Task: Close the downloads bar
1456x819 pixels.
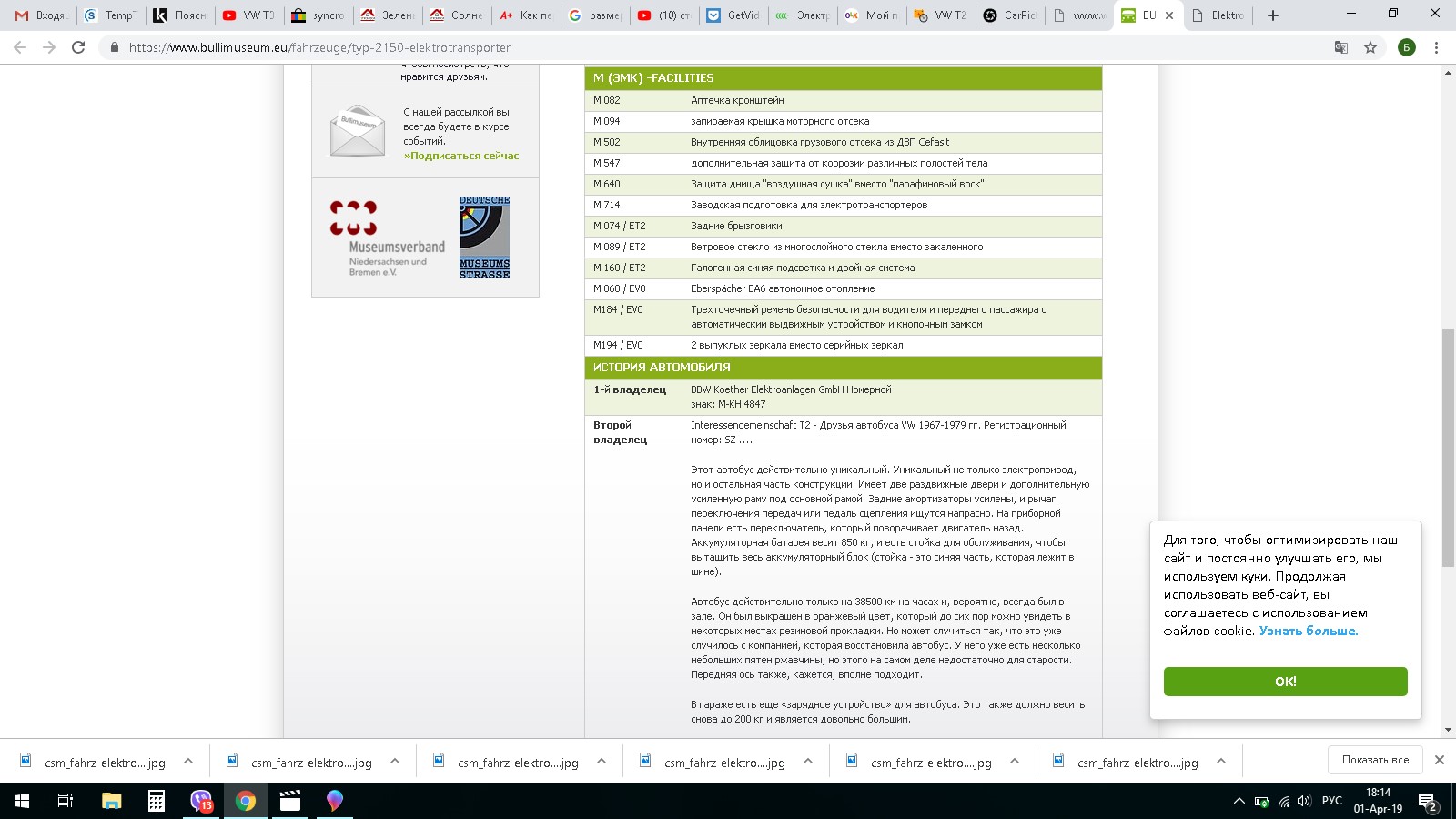Action: pos(1439,760)
